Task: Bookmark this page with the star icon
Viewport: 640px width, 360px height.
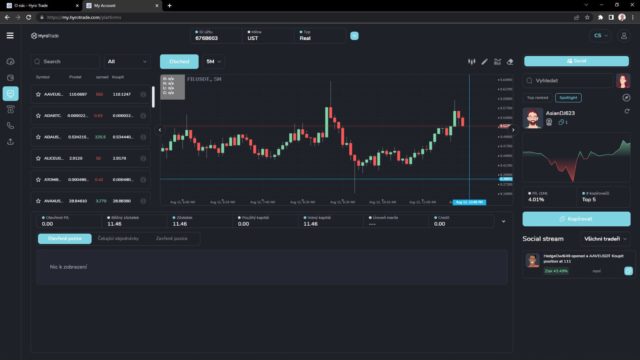Action: tap(587, 17)
